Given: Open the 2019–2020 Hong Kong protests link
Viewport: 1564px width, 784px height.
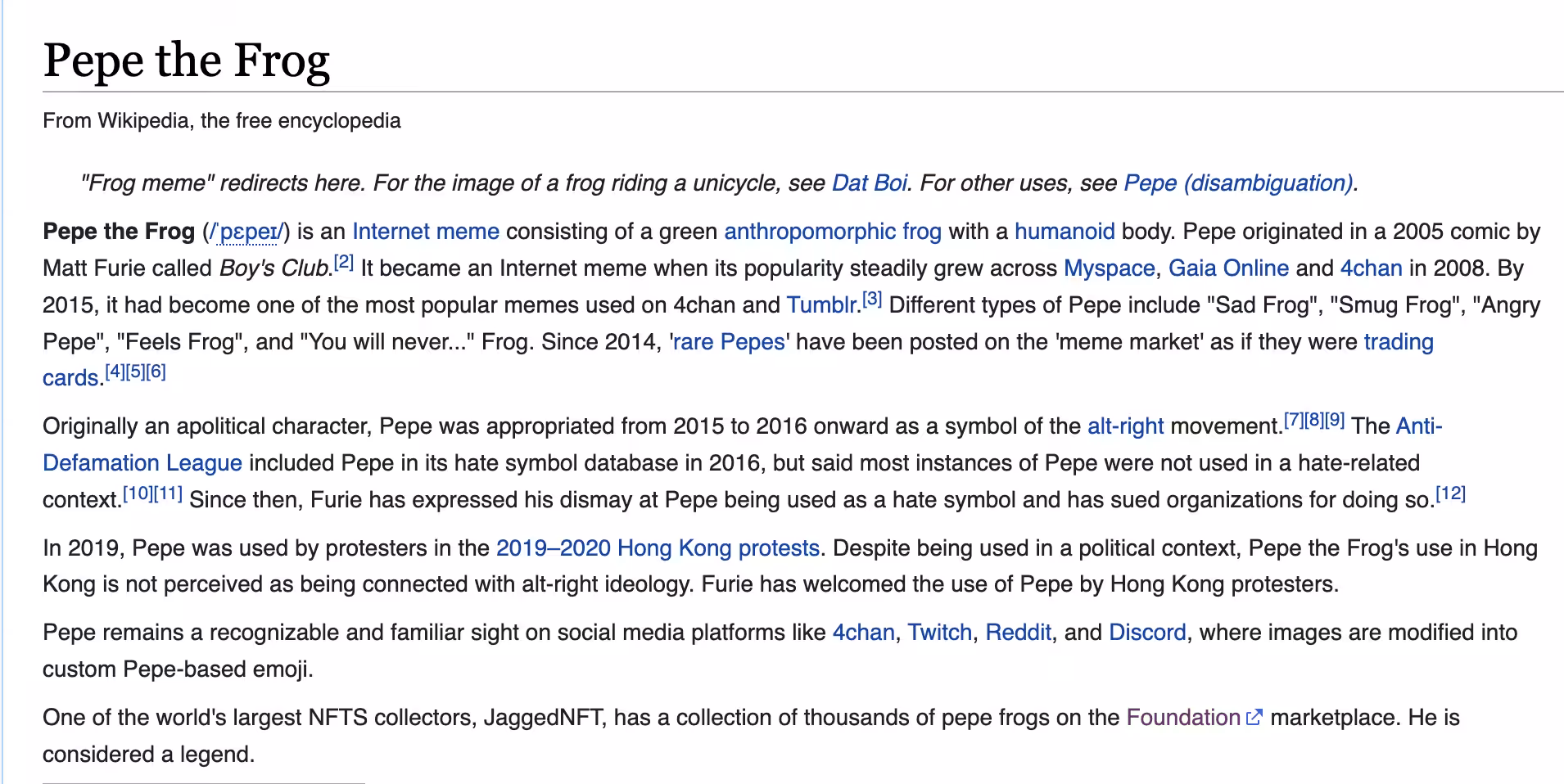Looking at the screenshot, I should [658, 548].
